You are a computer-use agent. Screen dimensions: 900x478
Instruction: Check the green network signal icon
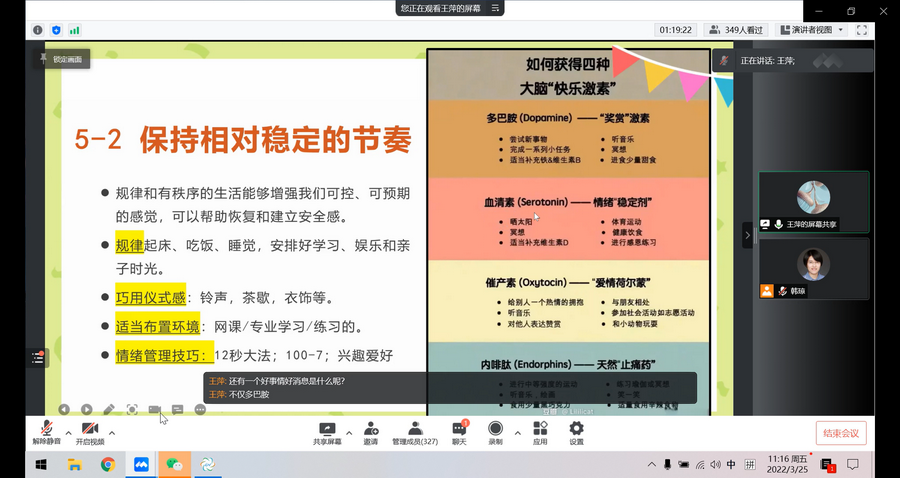(x=74, y=30)
